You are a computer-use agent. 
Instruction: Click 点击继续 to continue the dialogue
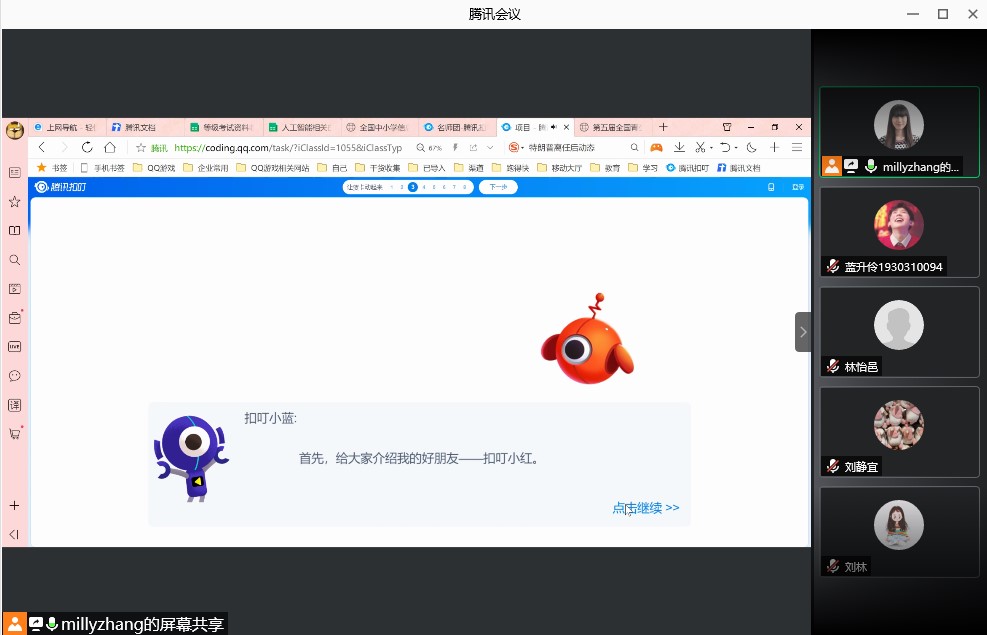pyautogui.click(x=646, y=508)
